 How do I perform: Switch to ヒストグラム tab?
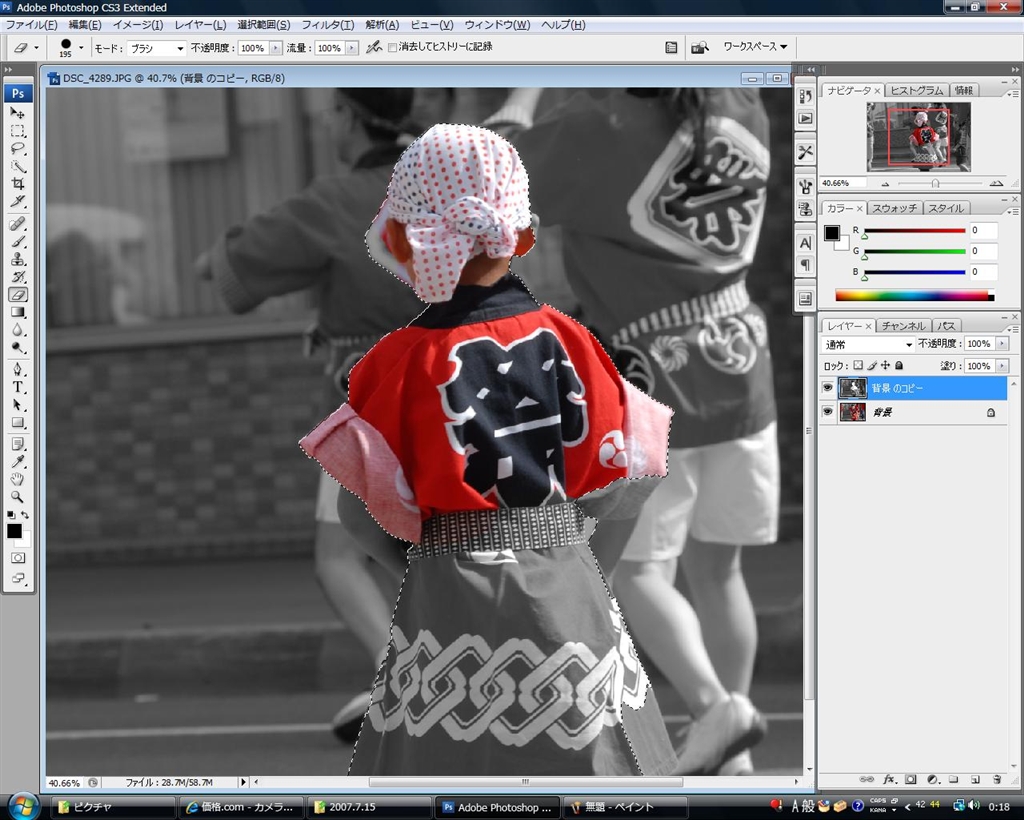click(917, 90)
